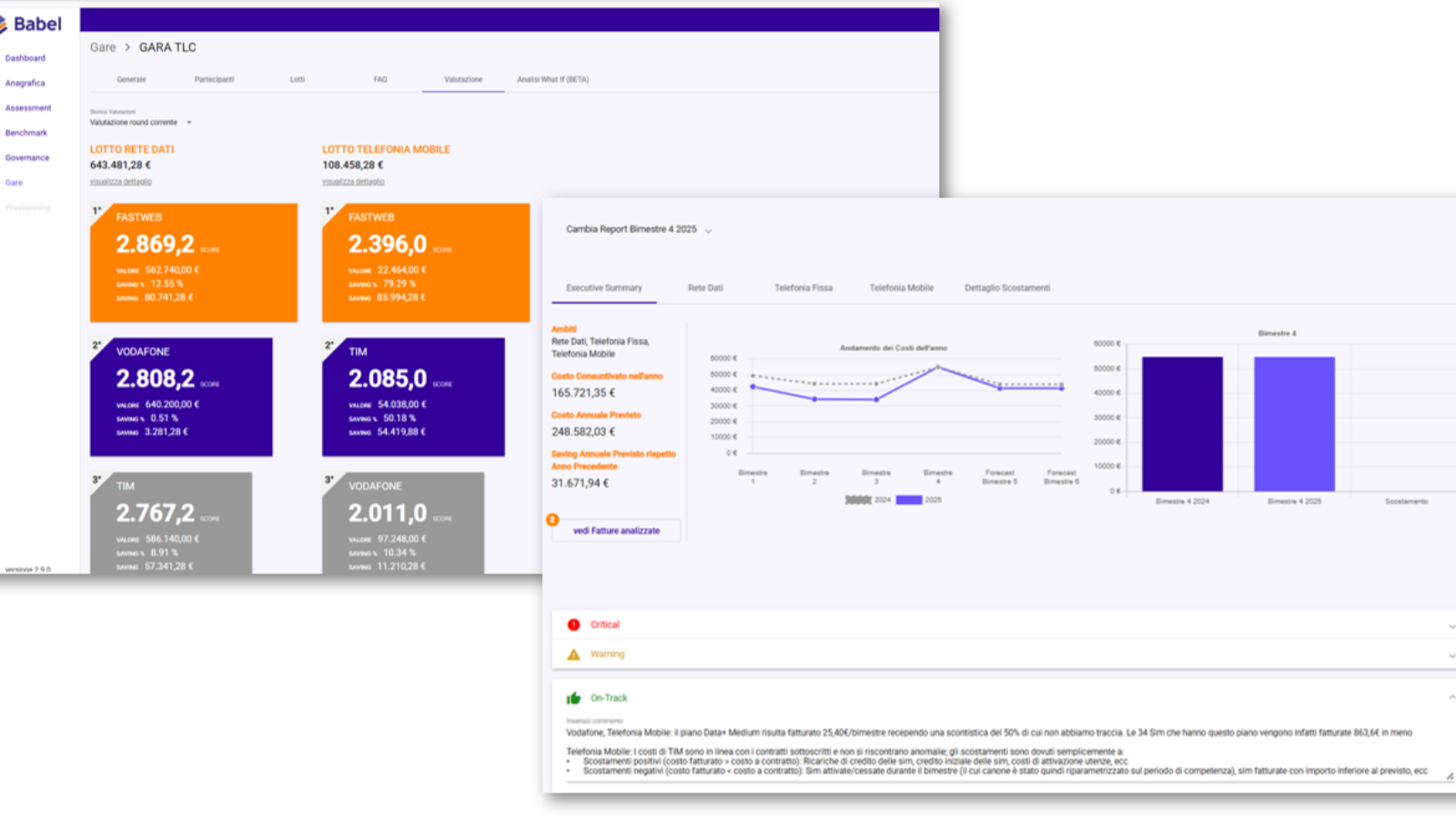Switch to the Lotti tab
The height and width of the screenshot is (819, 1456).
[298, 80]
